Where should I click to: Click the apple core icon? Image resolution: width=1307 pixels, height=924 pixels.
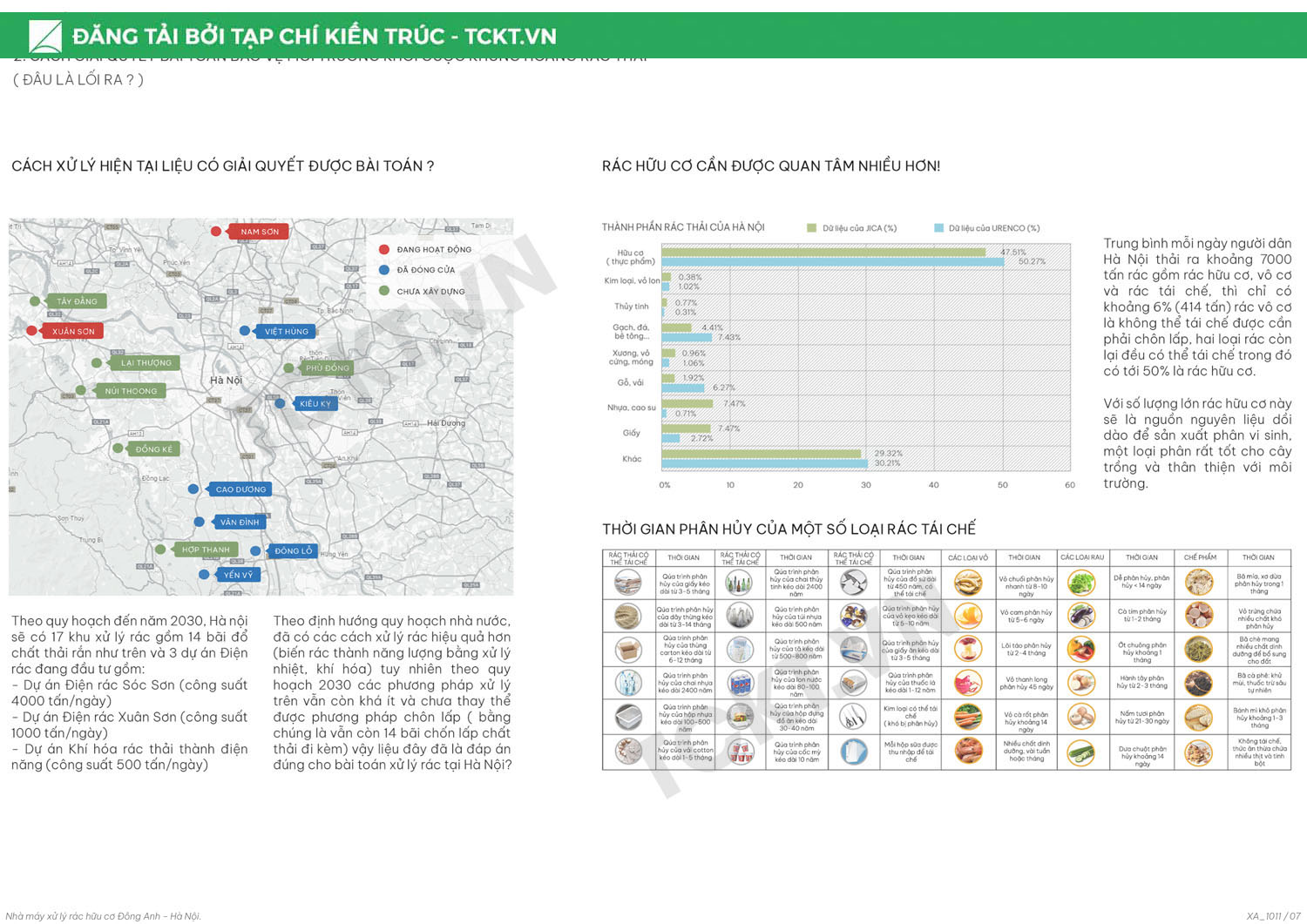[x=968, y=650]
